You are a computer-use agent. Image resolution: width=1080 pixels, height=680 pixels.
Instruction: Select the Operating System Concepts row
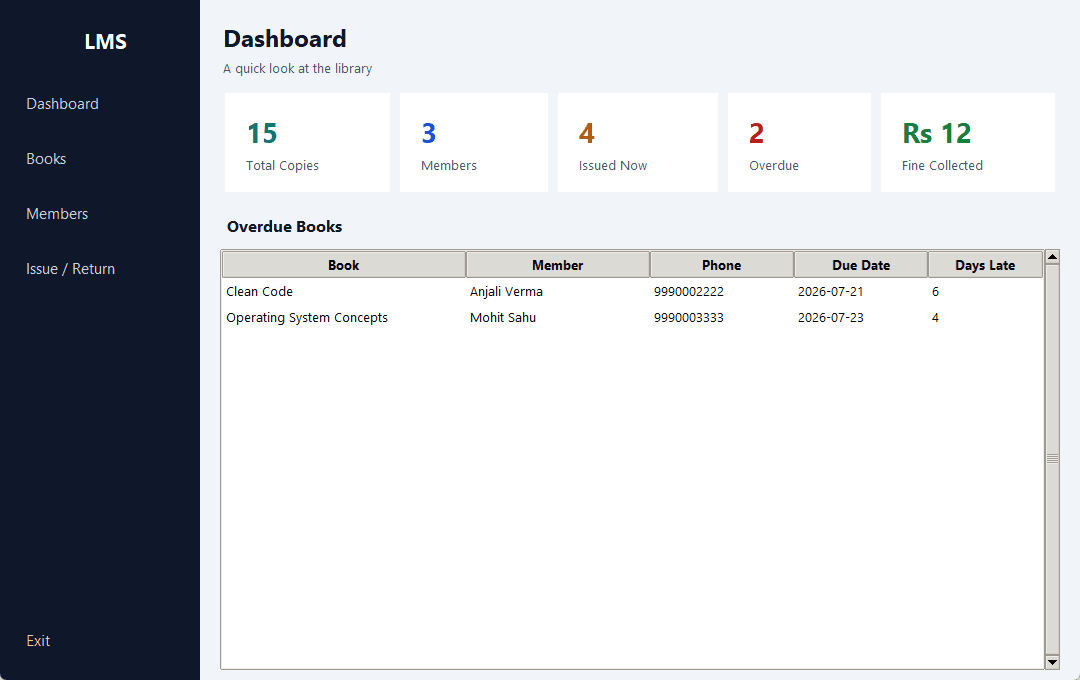pyautogui.click(x=632, y=318)
